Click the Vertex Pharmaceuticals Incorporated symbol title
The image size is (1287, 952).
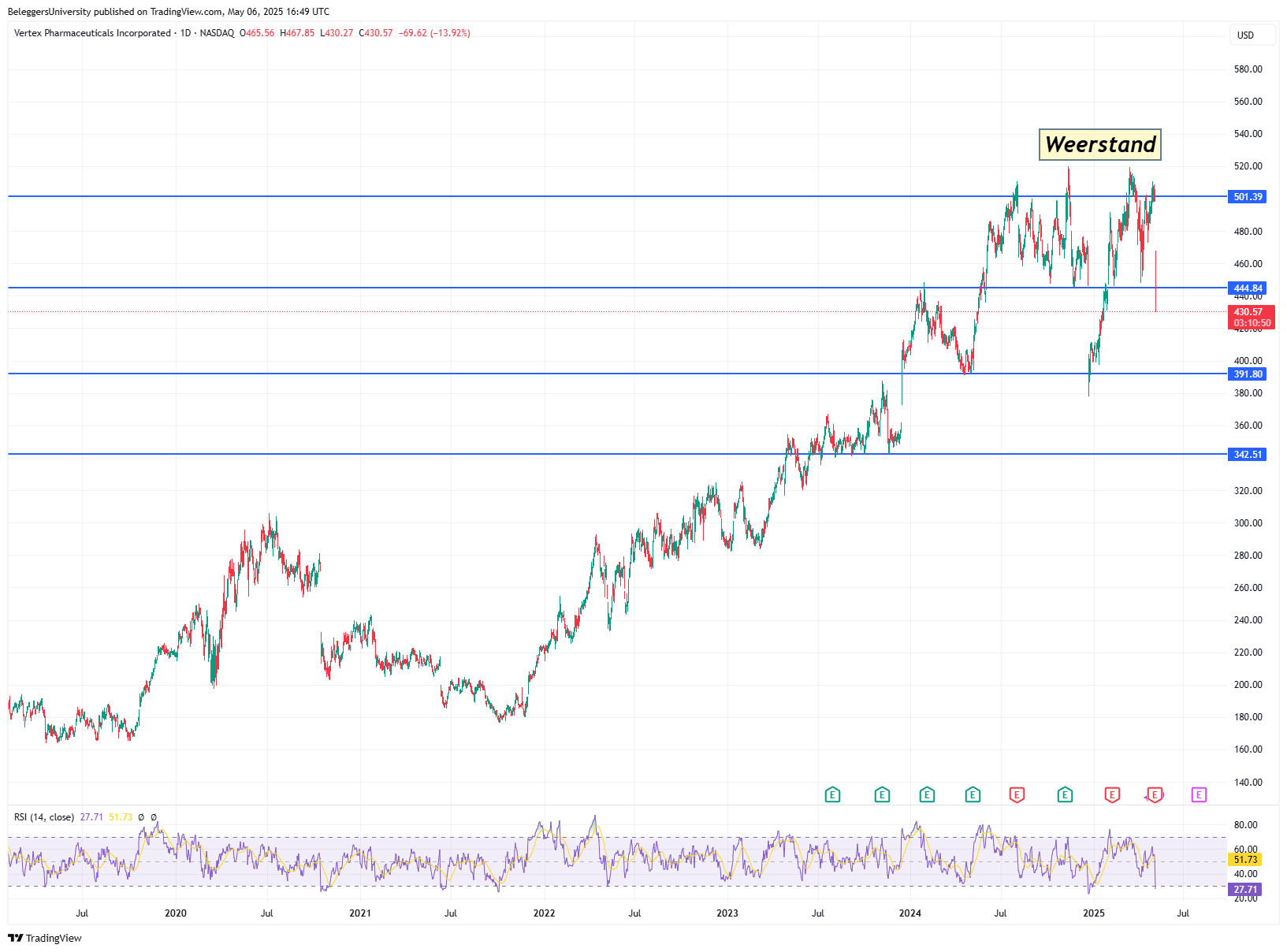point(92,33)
